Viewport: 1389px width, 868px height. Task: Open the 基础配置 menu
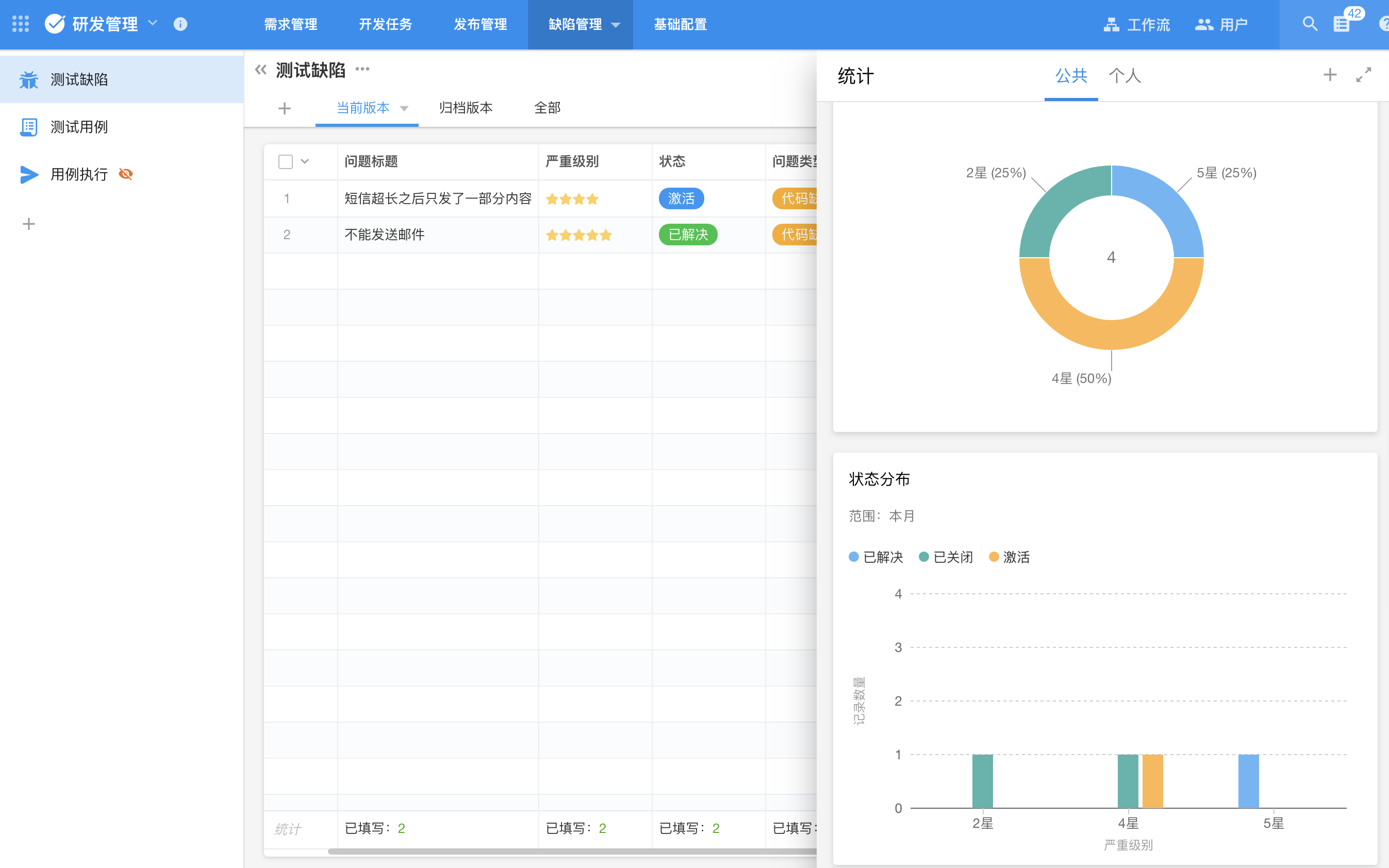click(680, 24)
